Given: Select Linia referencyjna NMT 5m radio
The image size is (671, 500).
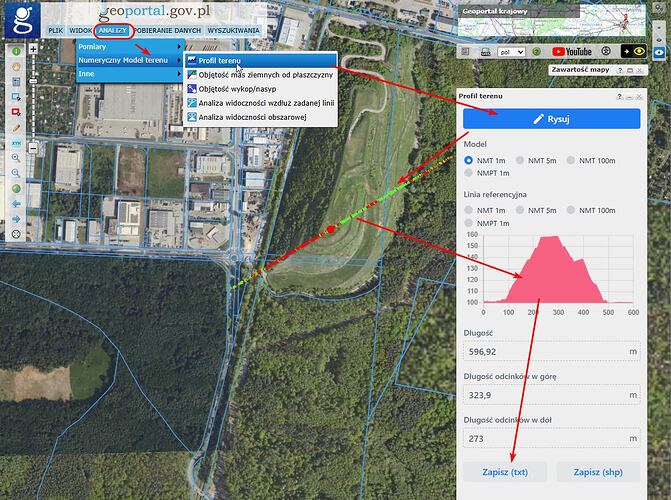Looking at the screenshot, I should click(520, 210).
